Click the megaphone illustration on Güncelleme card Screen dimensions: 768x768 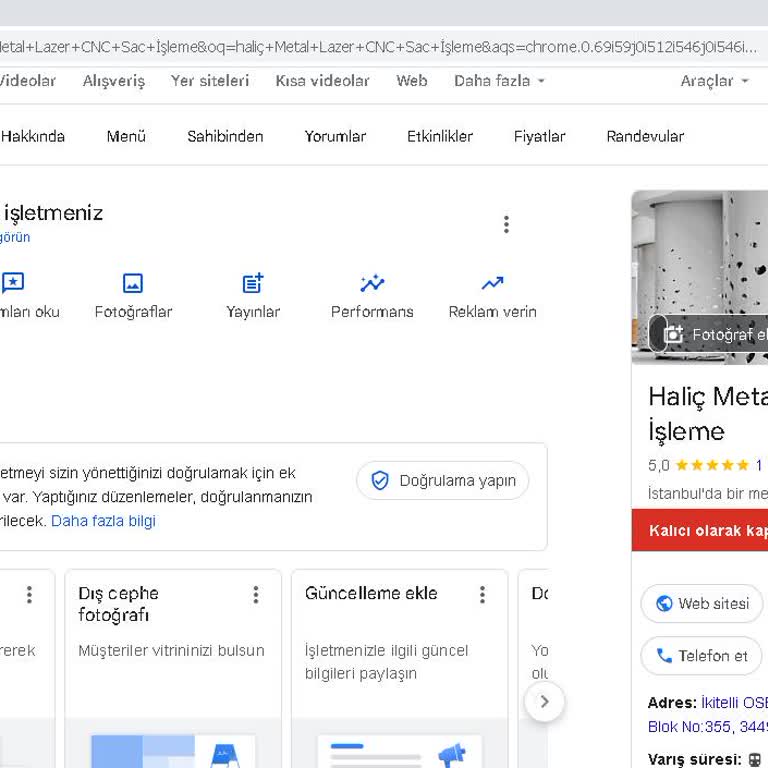[452, 755]
